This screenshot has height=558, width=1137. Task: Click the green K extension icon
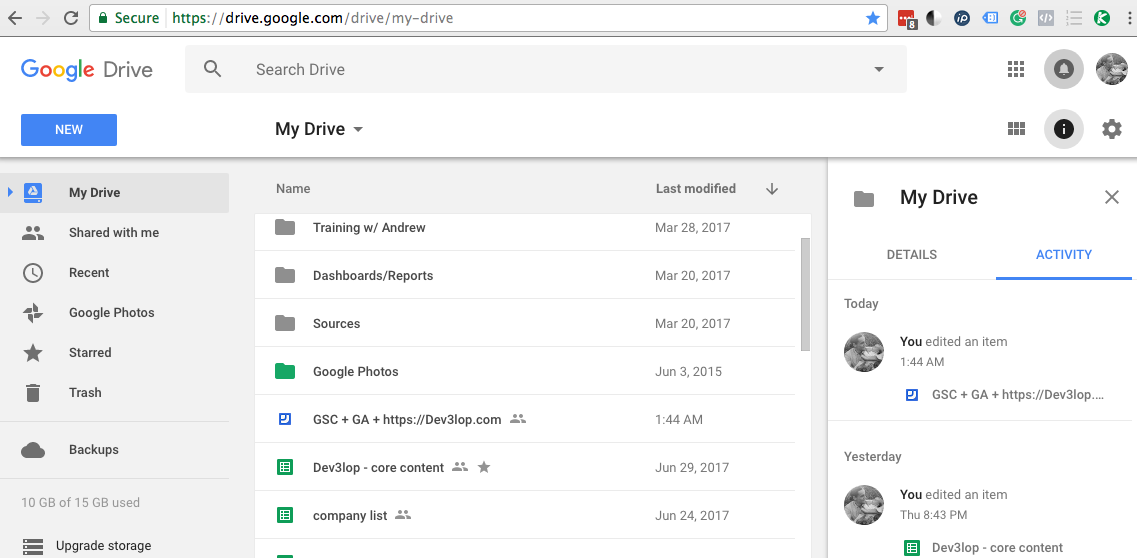tap(1101, 18)
